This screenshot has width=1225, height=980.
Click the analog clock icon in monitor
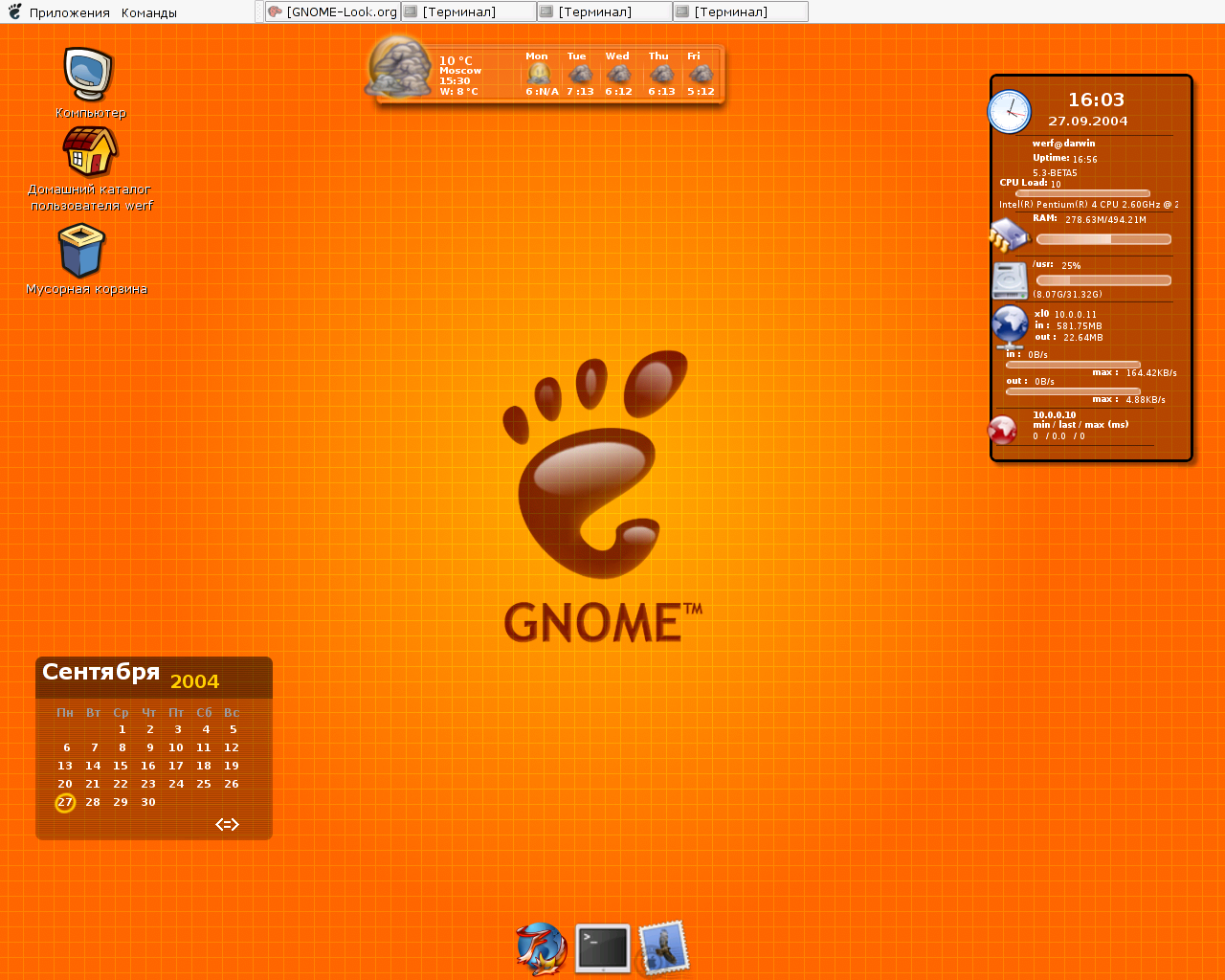pyautogui.click(x=1010, y=111)
